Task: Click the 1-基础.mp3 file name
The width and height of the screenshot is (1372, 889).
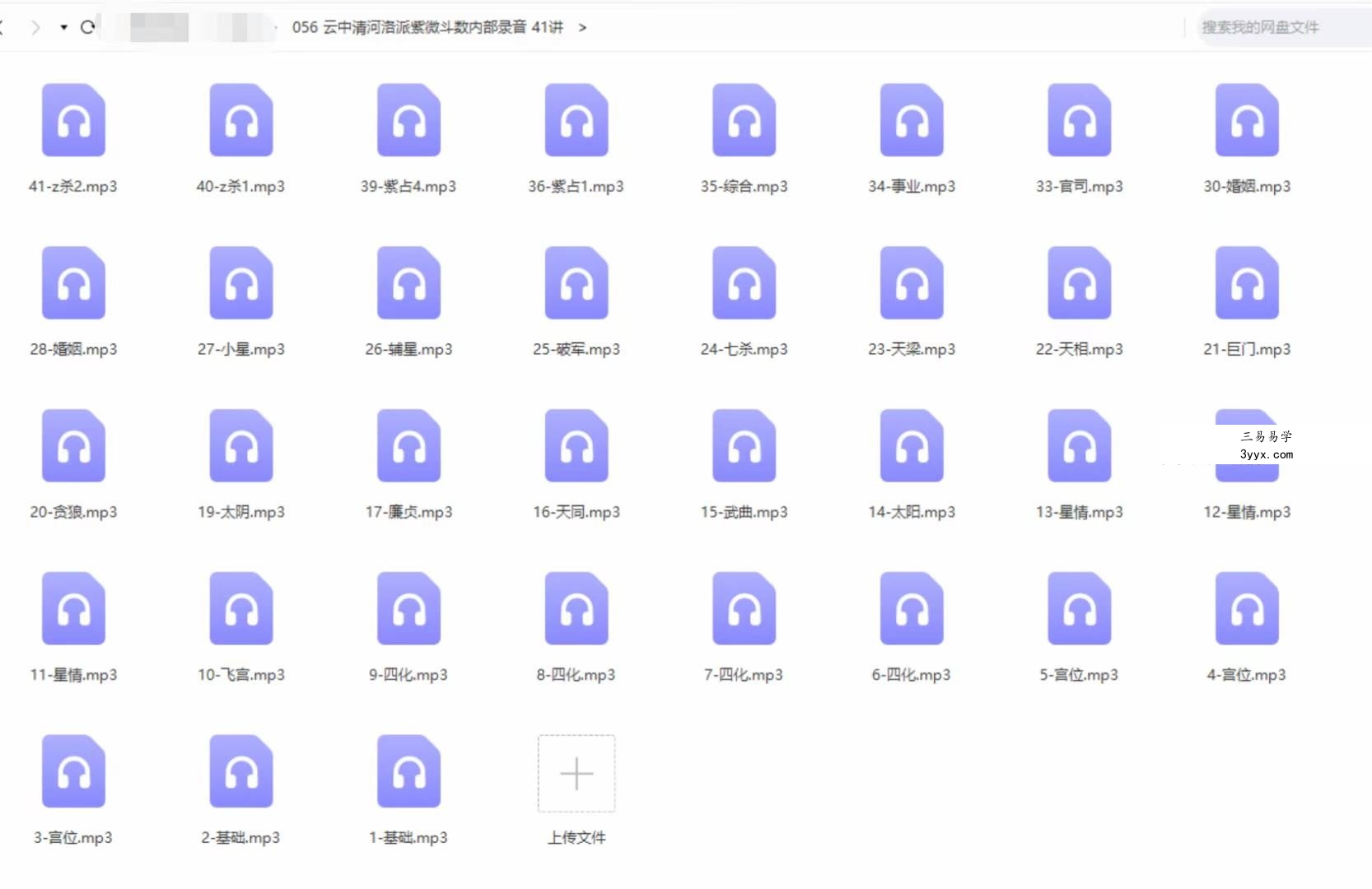Action: pos(408,838)
